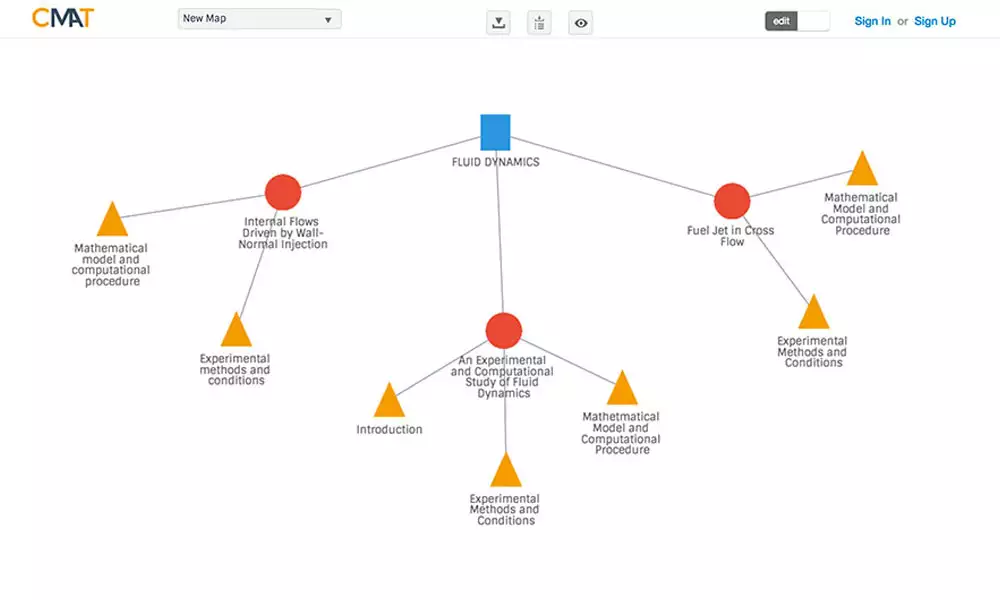Image resolution: width=1000 pixels, height=600 pixels.
Task: Click the Sign Up link
Action: click(x=934, y=21)
